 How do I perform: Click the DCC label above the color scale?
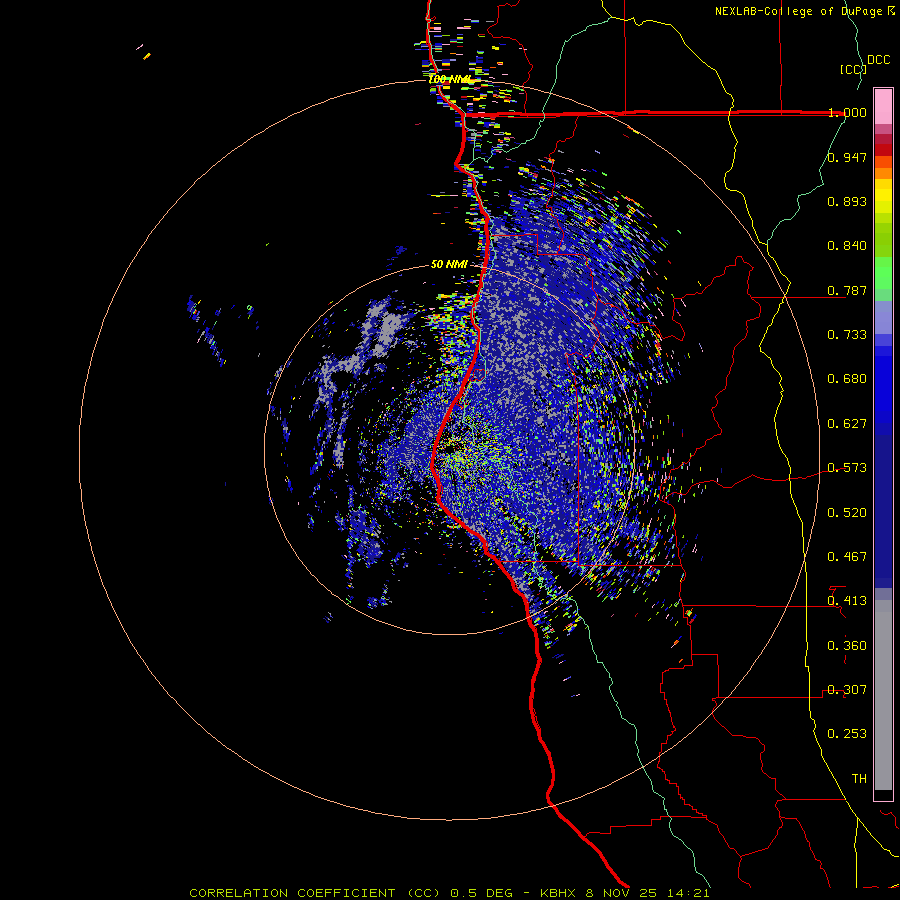point(878,60)
